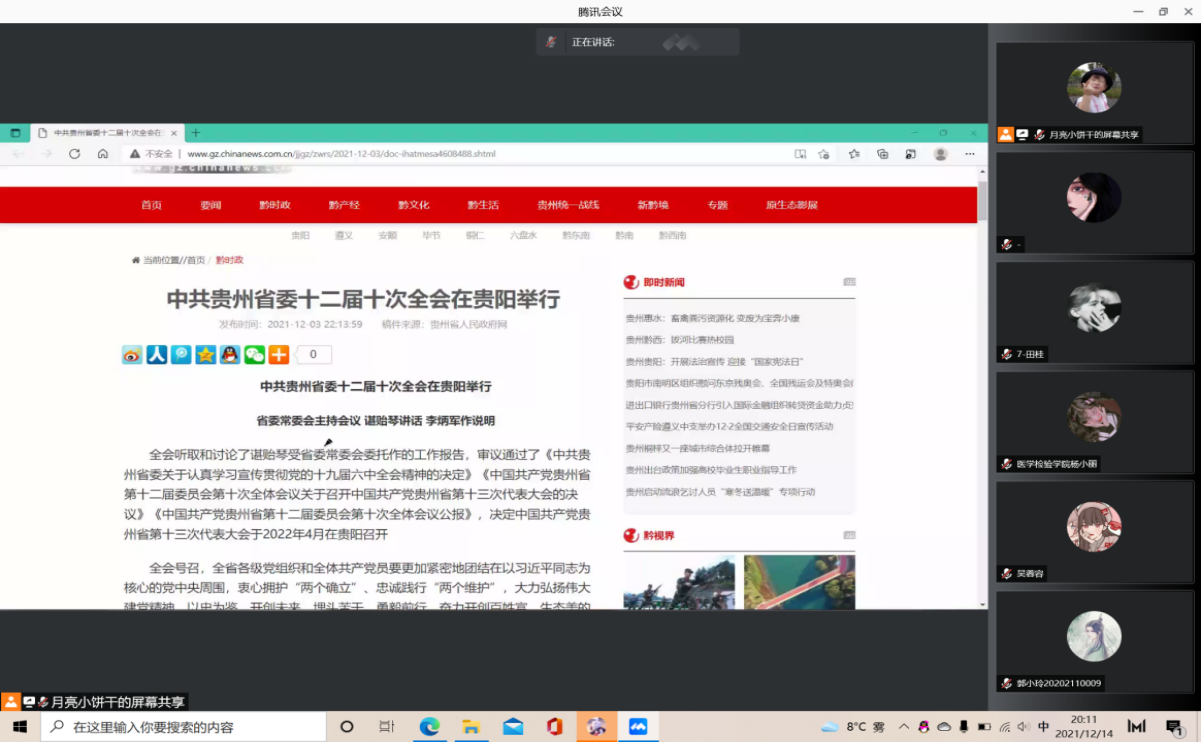The height and width of the screenshot is (742, 1201).
Task: Share the article via Weibo icon
Action: click(132, 355)
